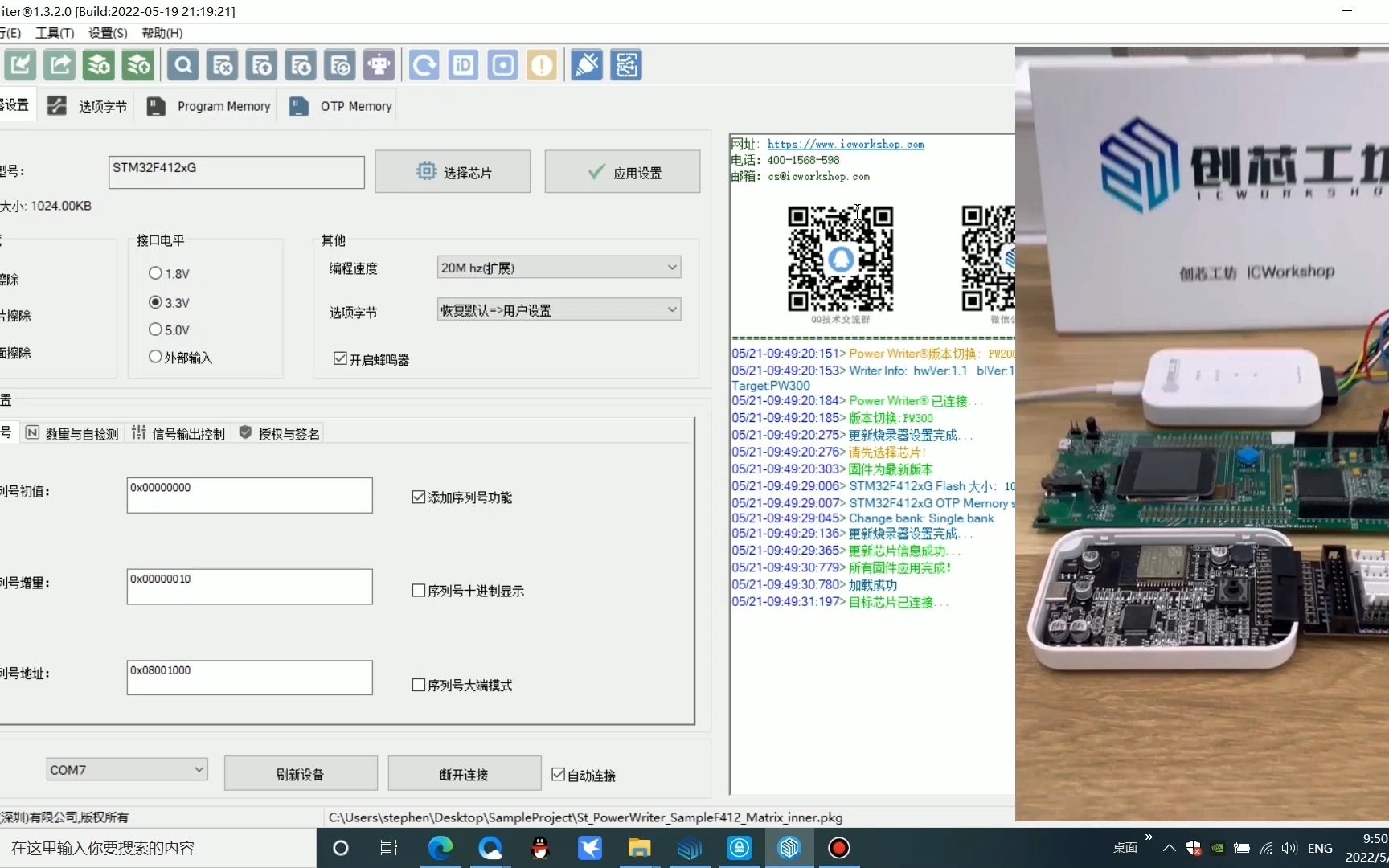Click the magnifier blank-check chip icon

(x=183, y=64)
